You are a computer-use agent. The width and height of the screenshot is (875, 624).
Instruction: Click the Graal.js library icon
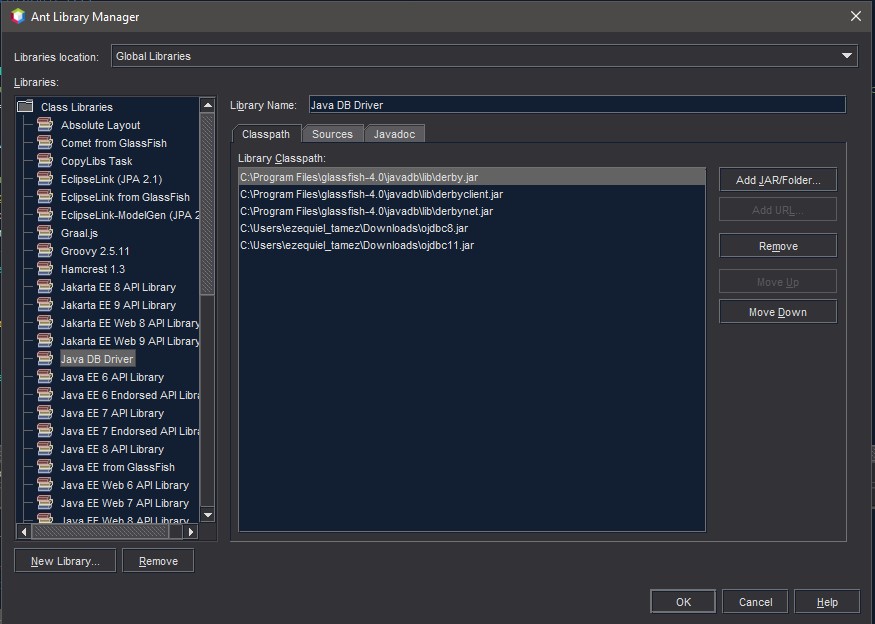pos(45,233)
